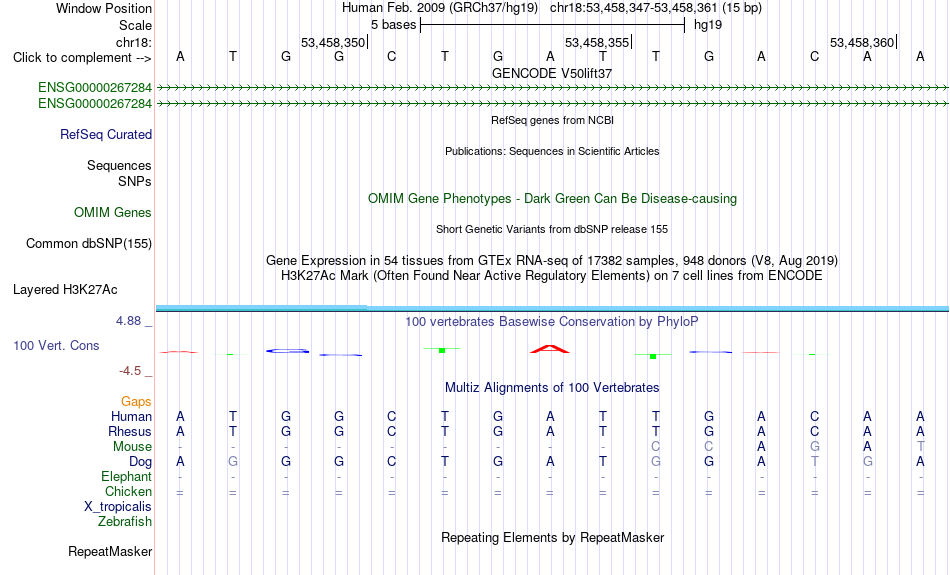
Task: Click the faded T base in the Mouse row
Action: (920, 447)
